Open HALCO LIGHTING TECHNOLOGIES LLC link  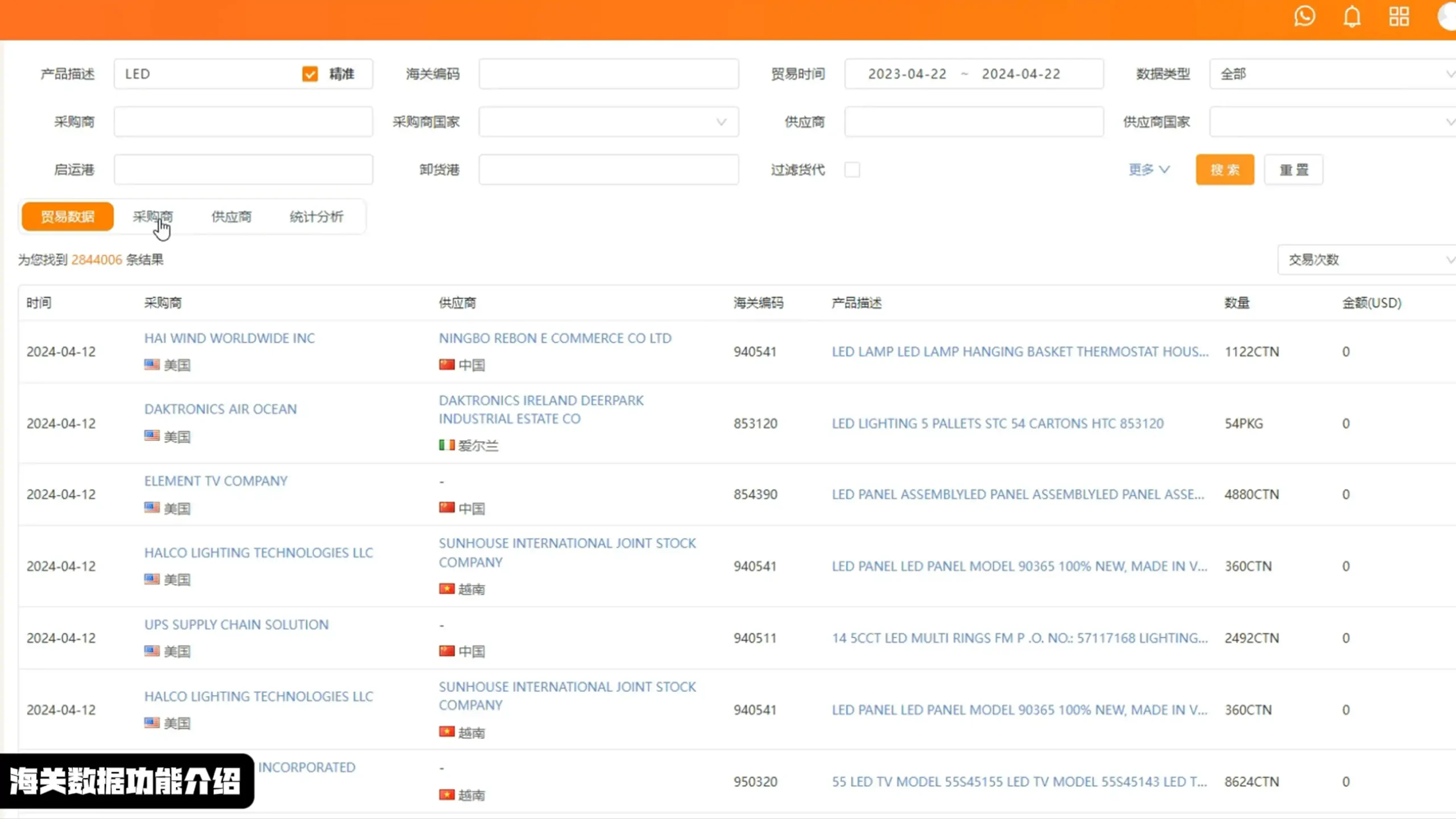click(258, 553)
